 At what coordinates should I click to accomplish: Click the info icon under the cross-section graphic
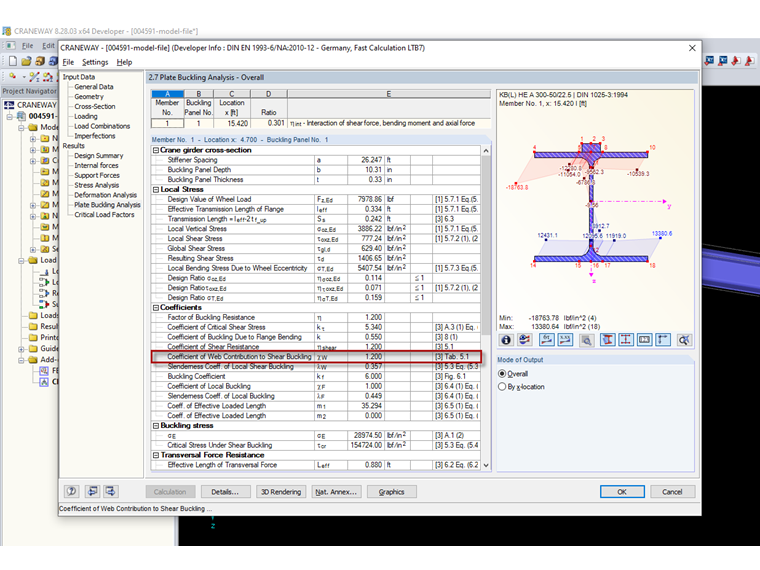(x=506, y=340)
